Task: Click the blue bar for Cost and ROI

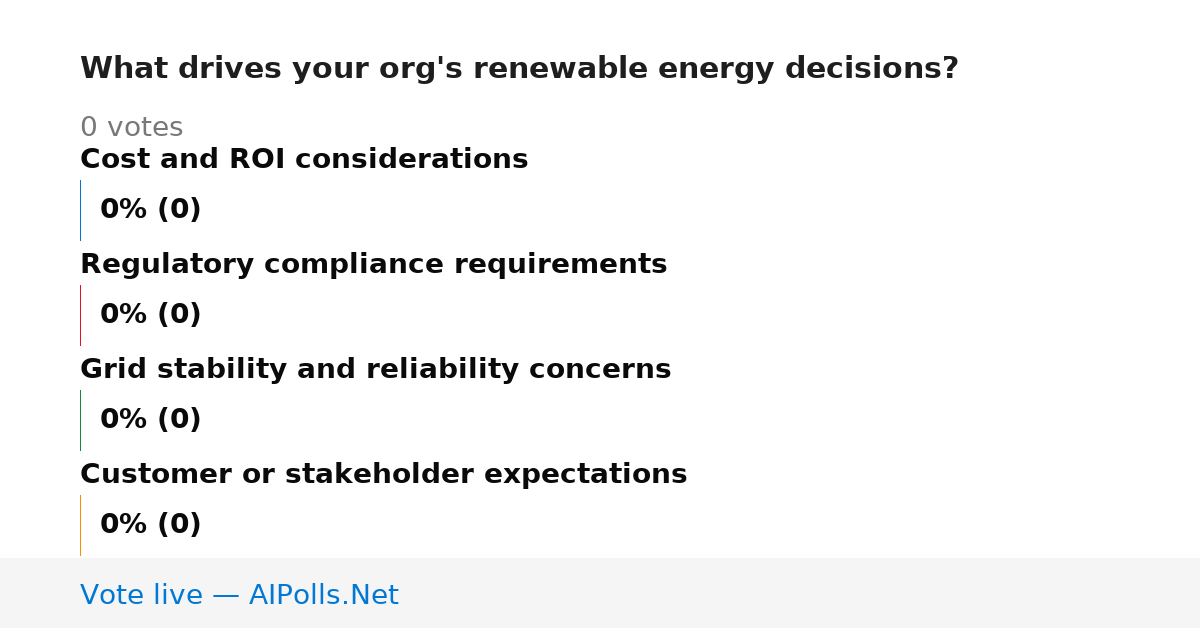Action: click(x=80, y=210)
